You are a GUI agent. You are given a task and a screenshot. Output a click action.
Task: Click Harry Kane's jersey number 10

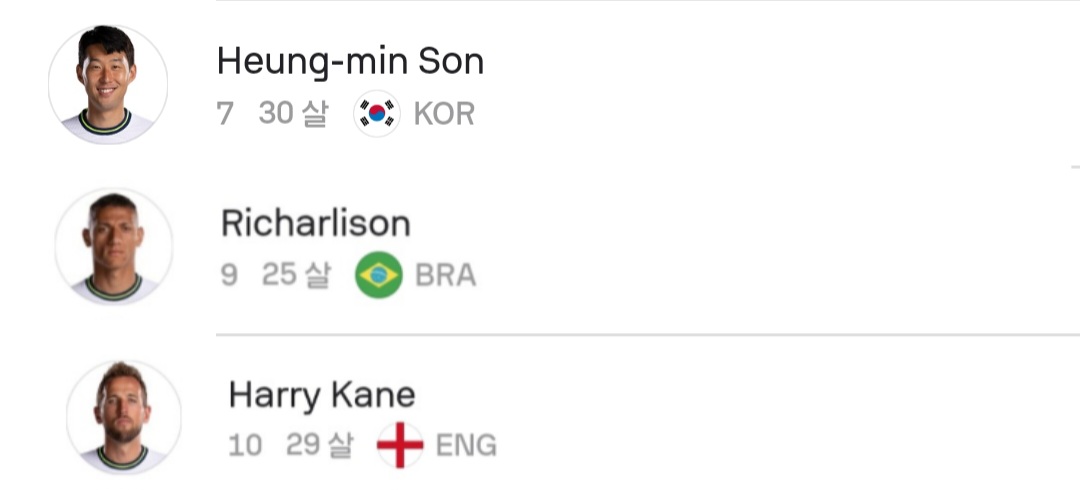tap(245, 445)
